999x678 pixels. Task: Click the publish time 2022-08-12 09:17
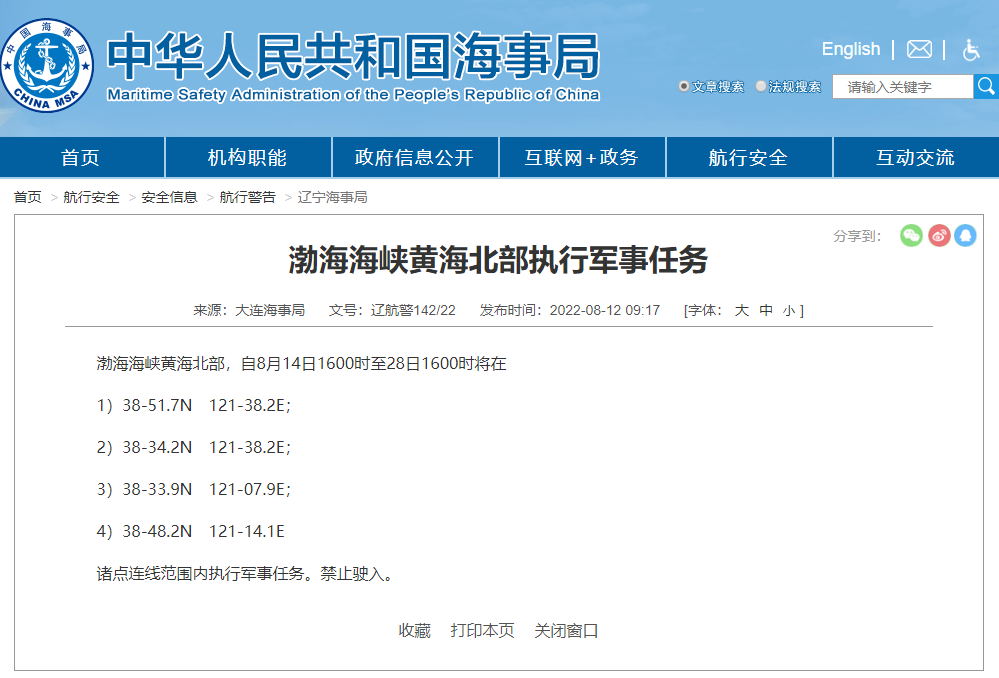tap(605, 310)
